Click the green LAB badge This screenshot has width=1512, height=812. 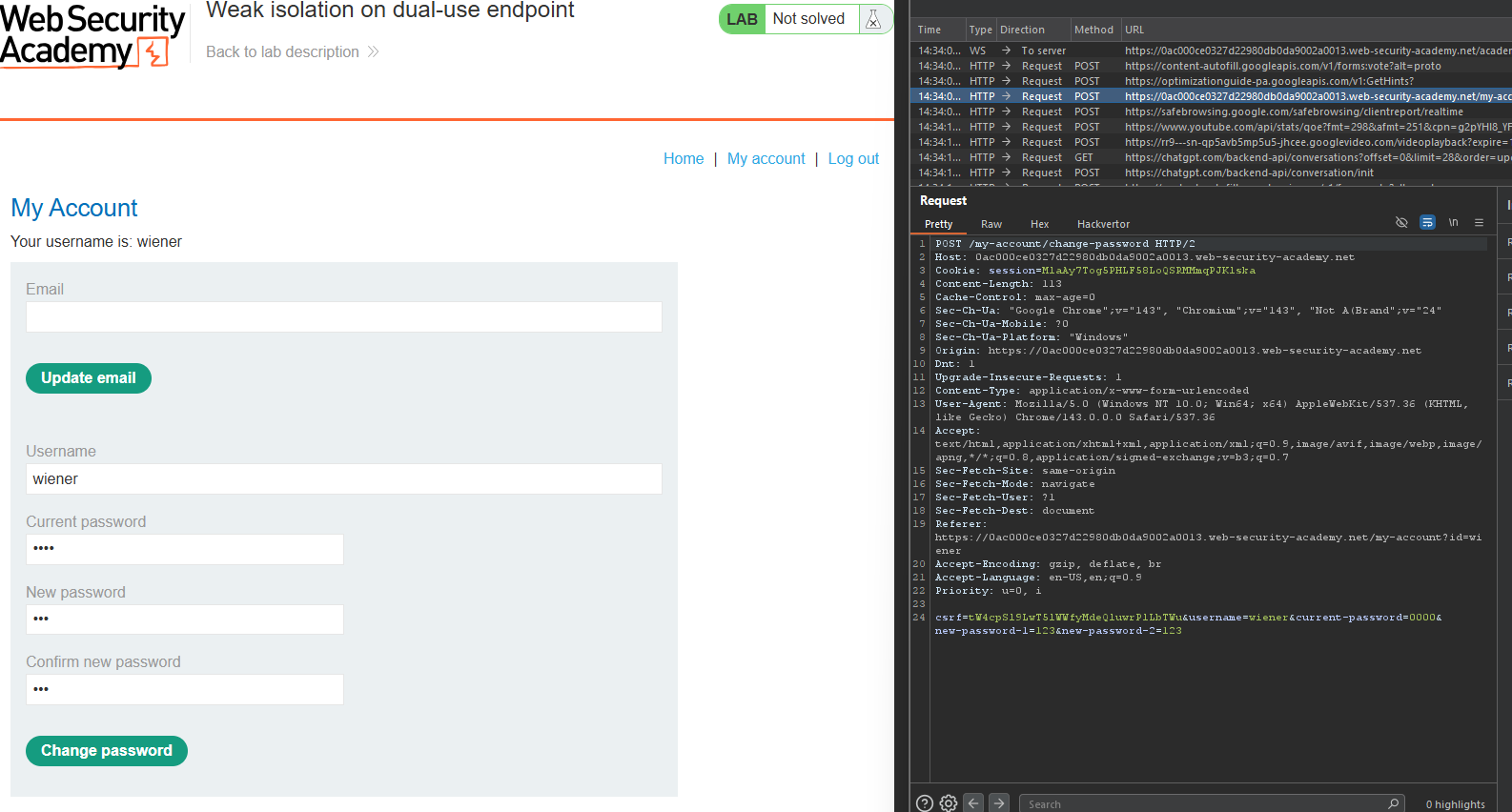click(742, 19)
